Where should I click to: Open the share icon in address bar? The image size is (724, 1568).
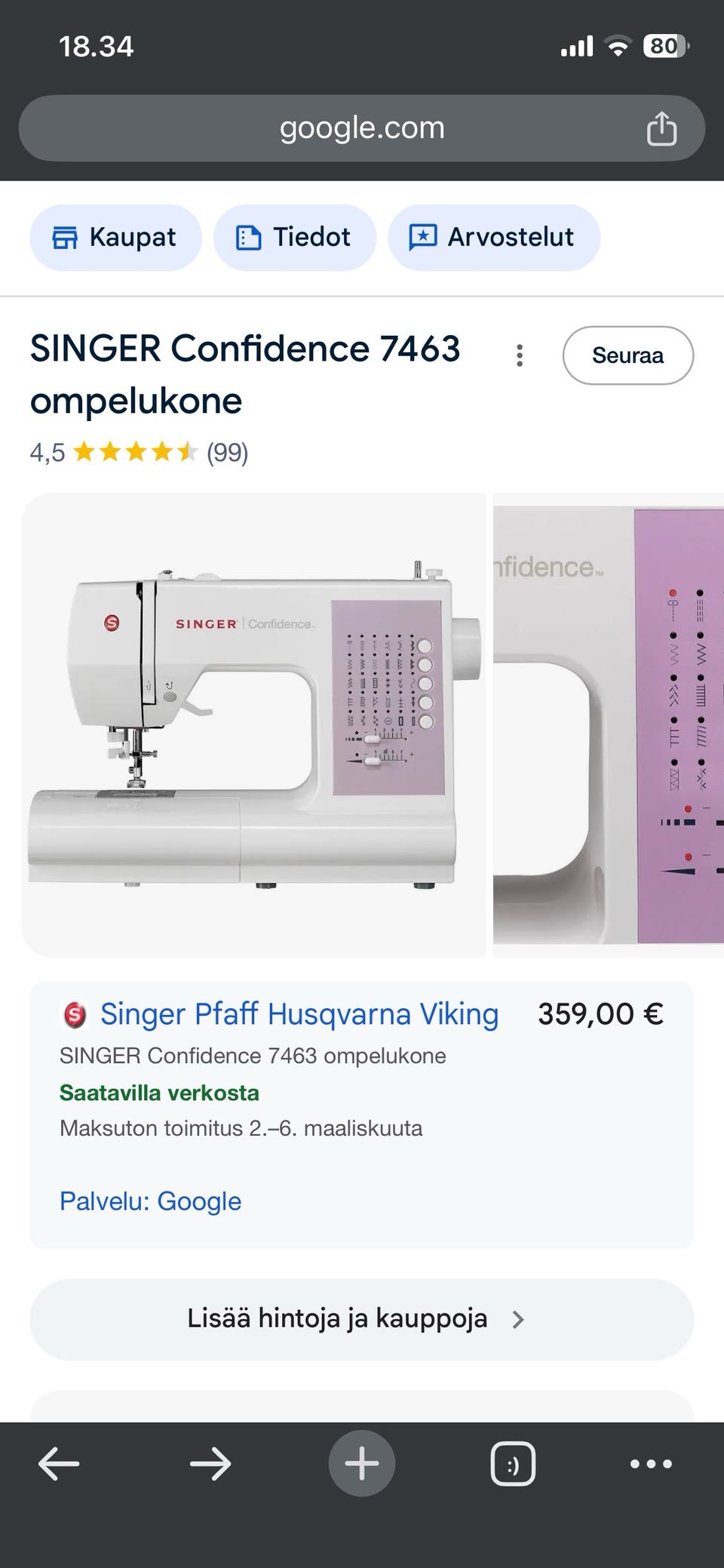pyautogui.click(x=662, y=128)
